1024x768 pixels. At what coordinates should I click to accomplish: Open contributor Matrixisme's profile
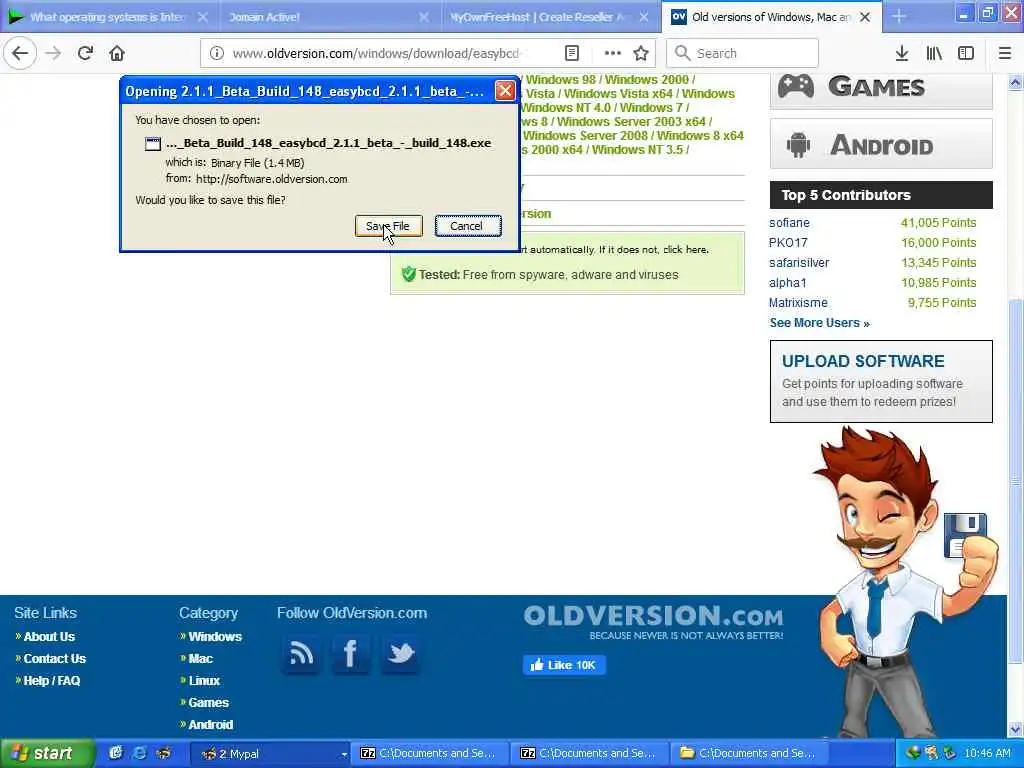(x=798, y=303)
